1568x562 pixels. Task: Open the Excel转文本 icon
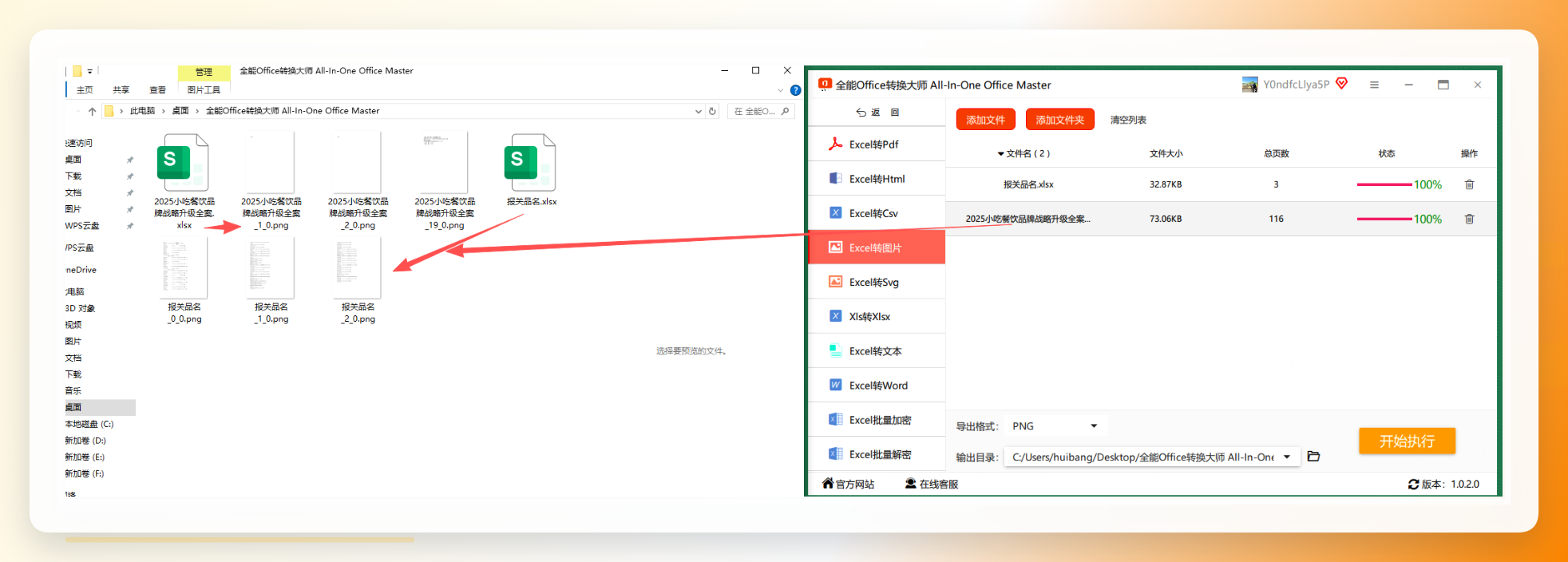point(835,350)
